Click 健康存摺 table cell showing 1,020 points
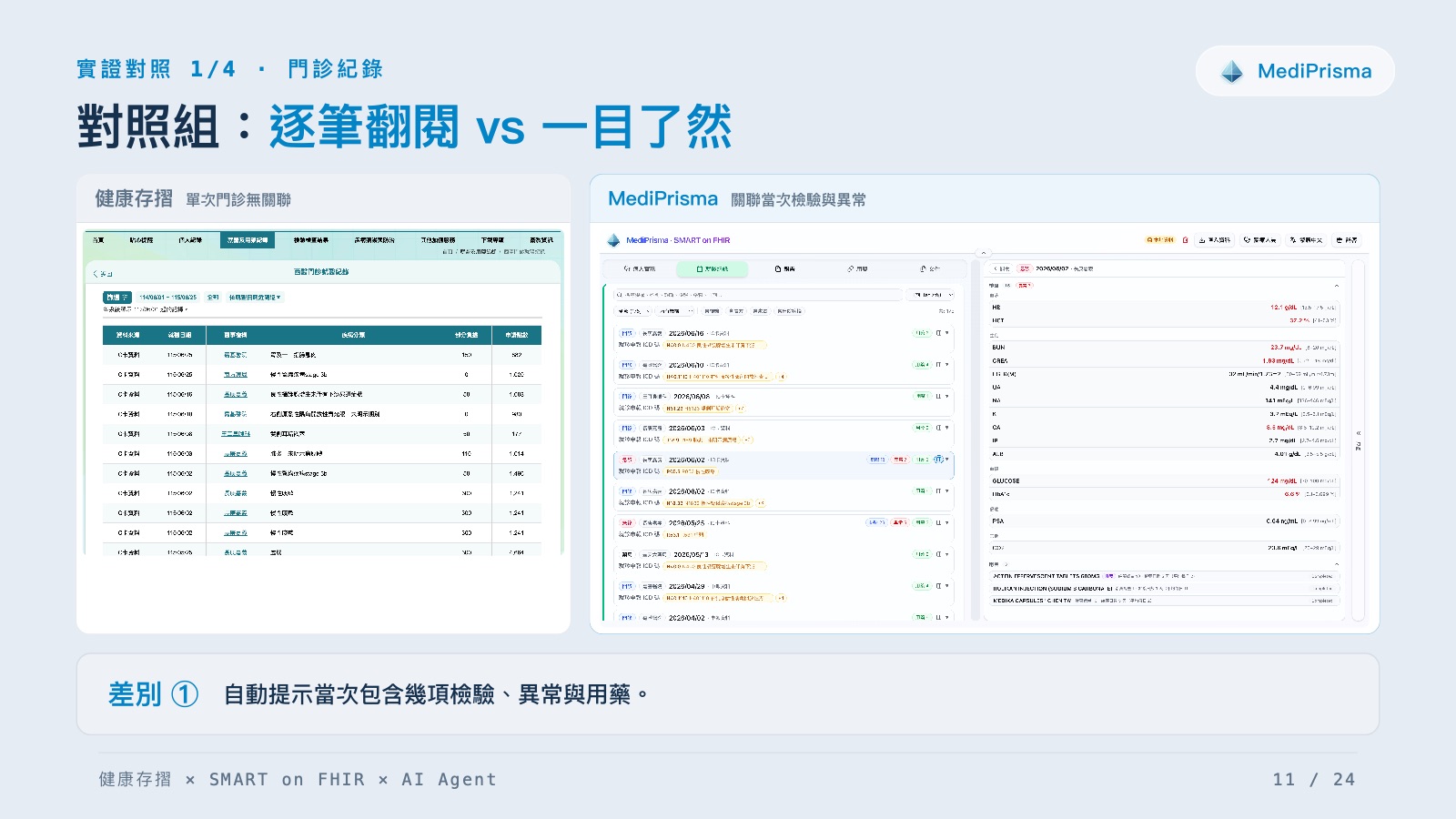Image resolution: width=1456 pixels, height=819 pixels. [x=517, y=374]
